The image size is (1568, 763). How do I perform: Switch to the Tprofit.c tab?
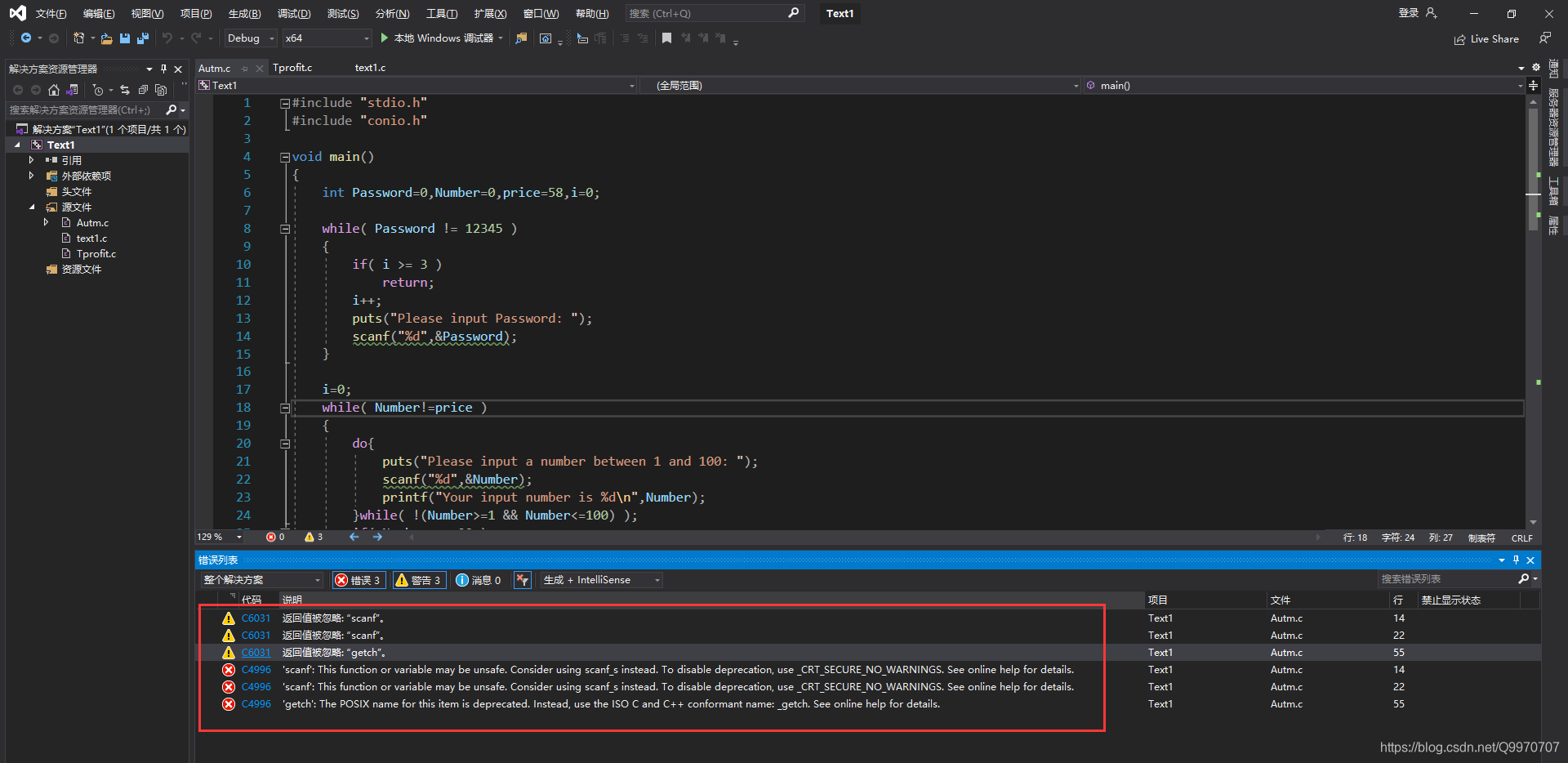pyautogui.click(x=292, y=68)
